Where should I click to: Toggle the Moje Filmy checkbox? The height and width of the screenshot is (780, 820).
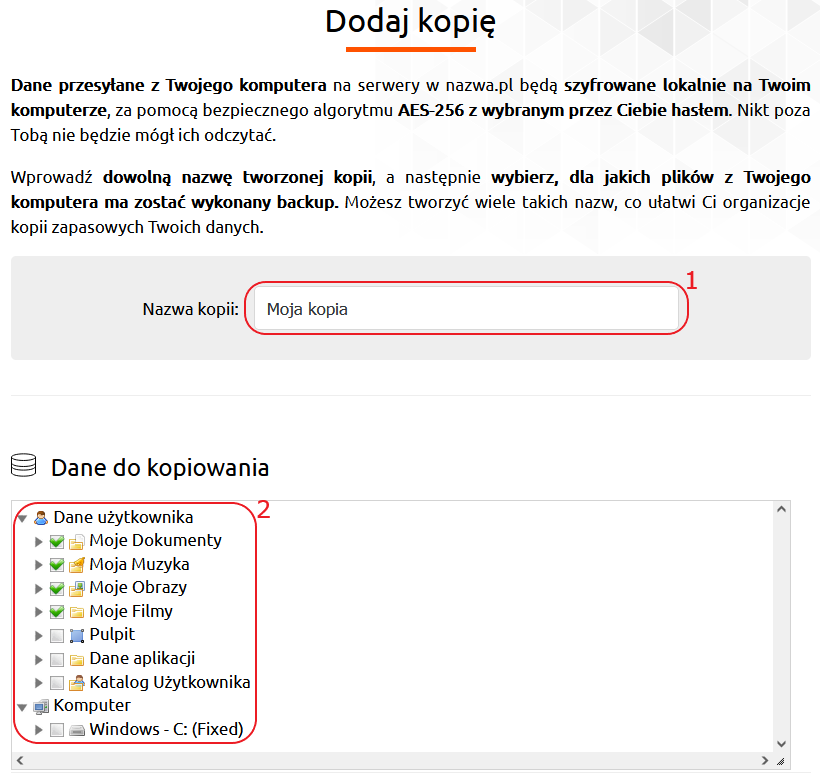click(57, 612)
